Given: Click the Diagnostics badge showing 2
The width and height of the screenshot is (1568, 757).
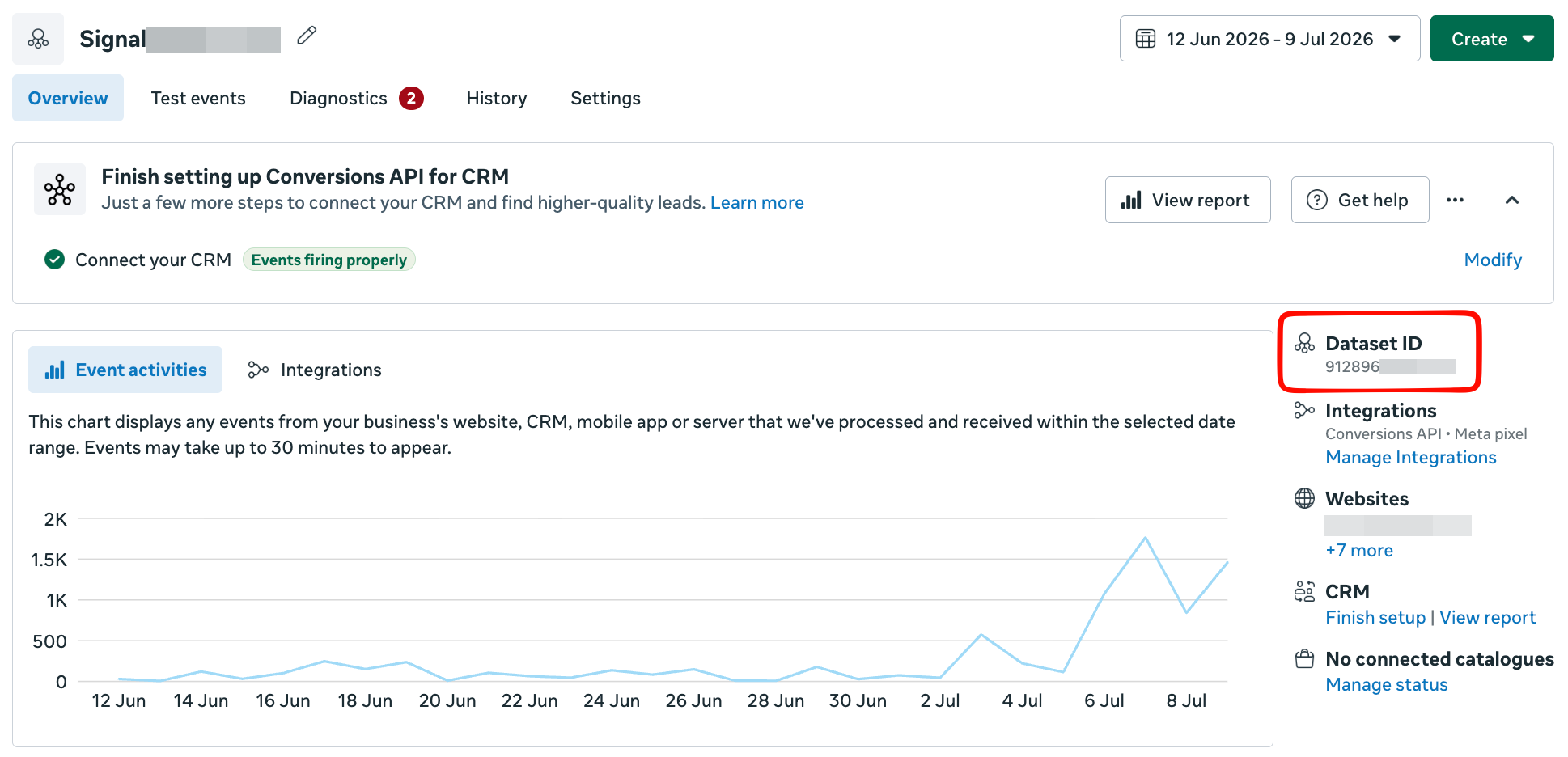Looking at the screenshot, I should 411,98.
